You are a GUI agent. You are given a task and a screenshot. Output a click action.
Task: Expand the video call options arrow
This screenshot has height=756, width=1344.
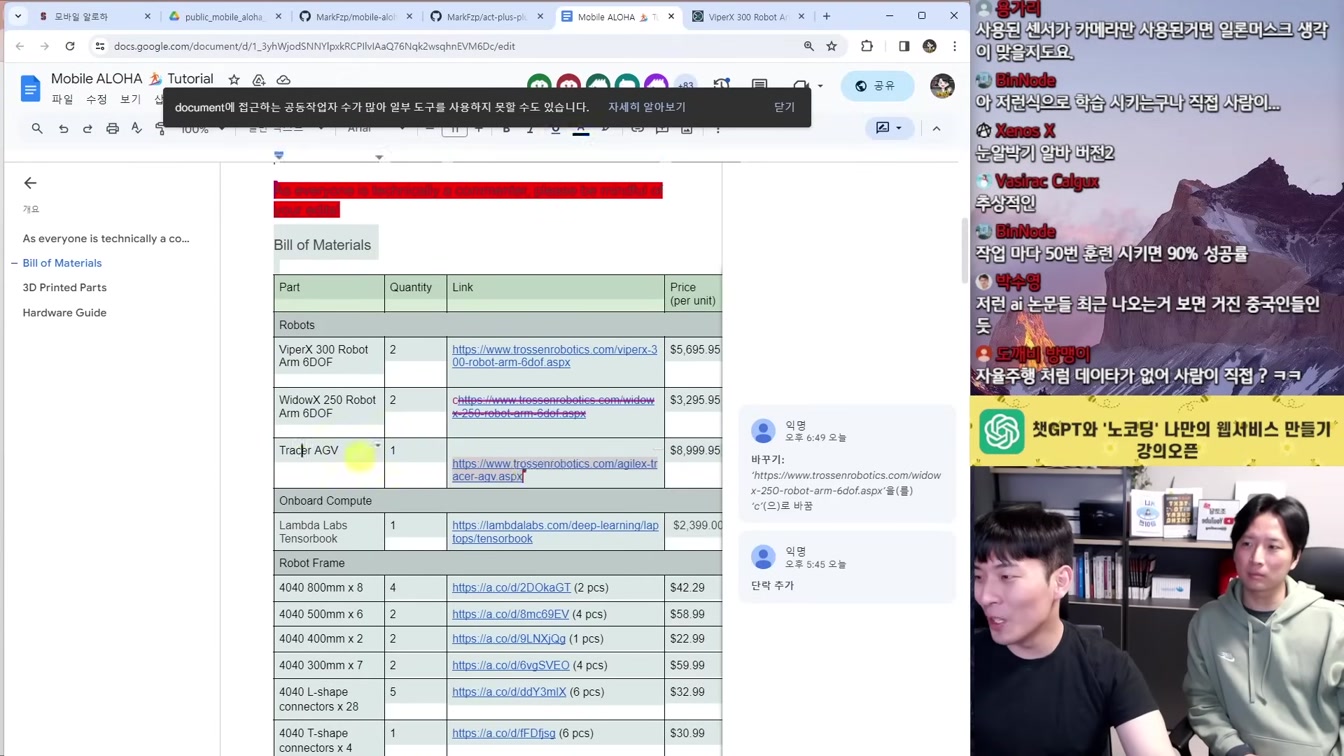(x=820, y=86)
